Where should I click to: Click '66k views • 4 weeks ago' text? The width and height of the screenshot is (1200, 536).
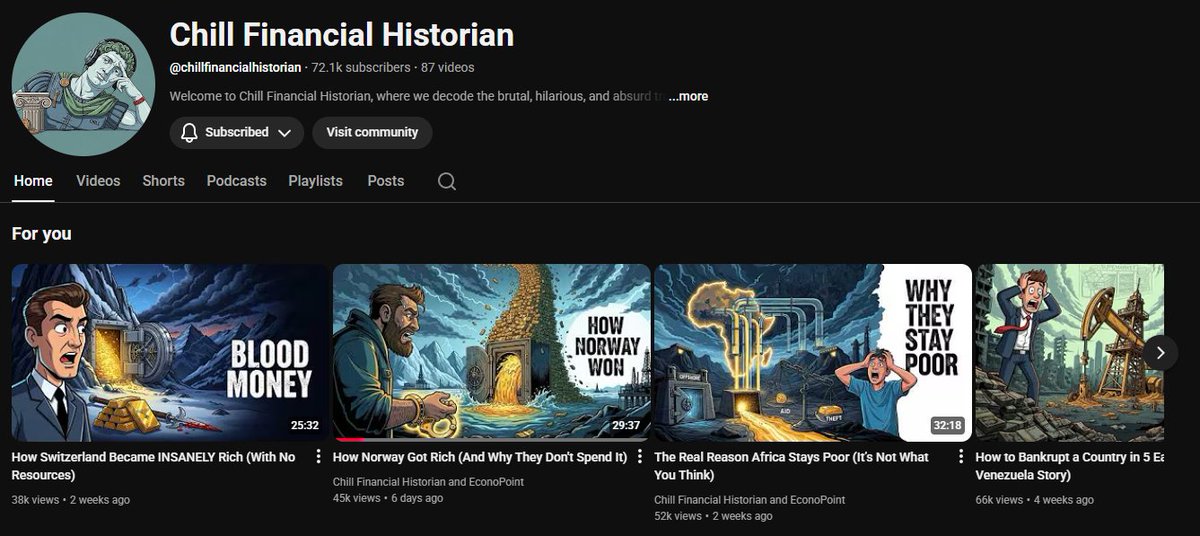[x=1034, y=499]
